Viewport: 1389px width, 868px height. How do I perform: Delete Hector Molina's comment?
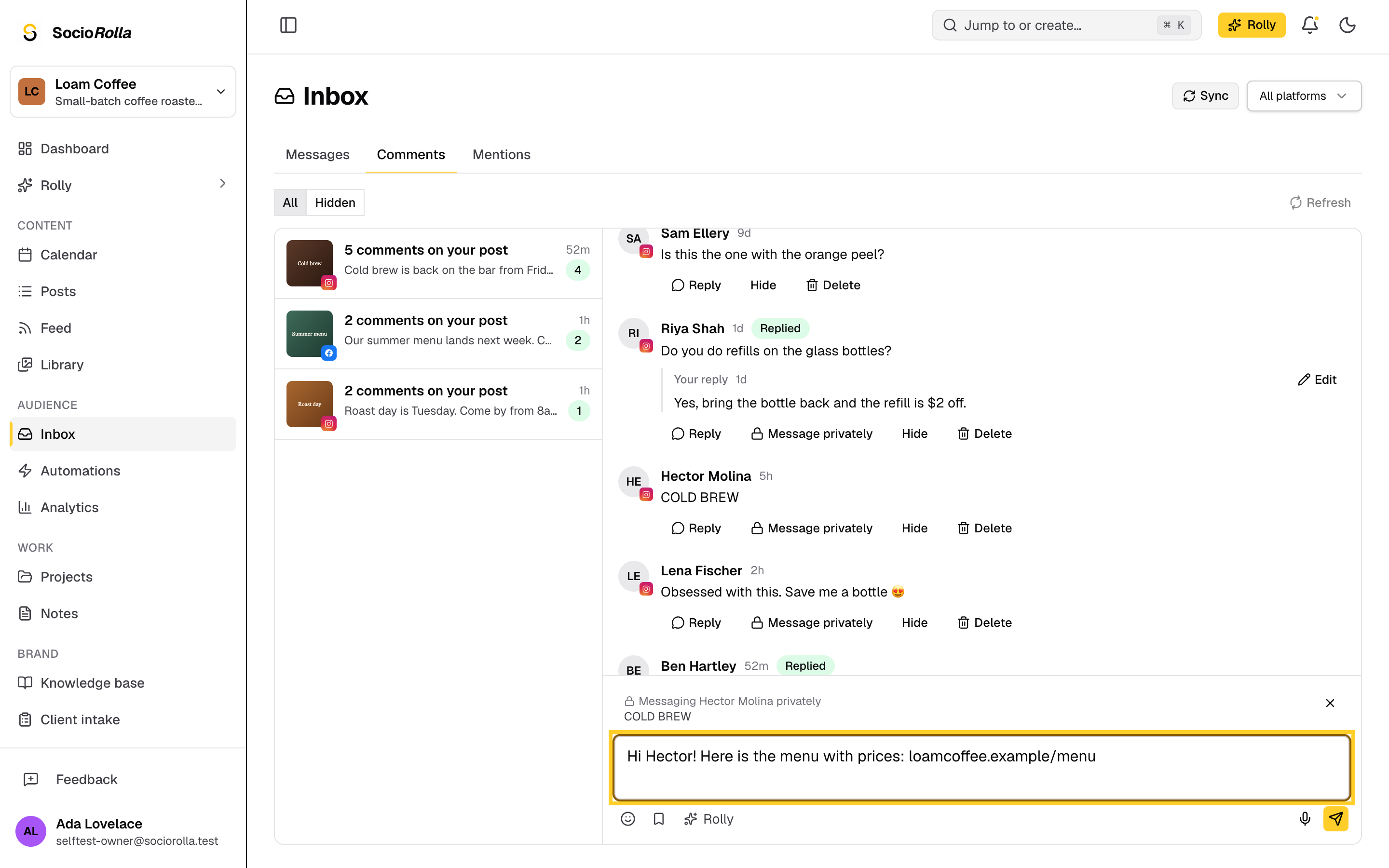[985, 528]
